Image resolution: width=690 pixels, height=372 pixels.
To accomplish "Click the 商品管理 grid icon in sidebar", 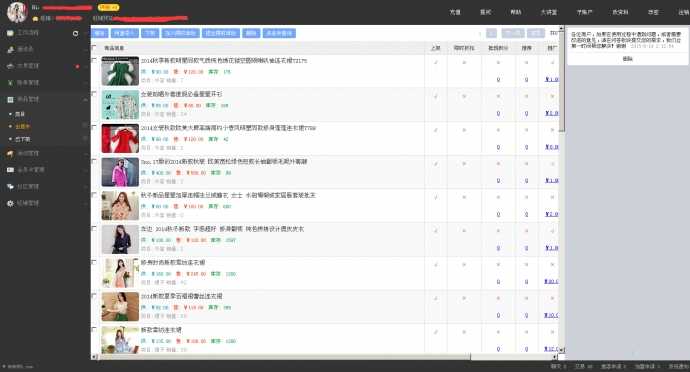I will (10, 99).
